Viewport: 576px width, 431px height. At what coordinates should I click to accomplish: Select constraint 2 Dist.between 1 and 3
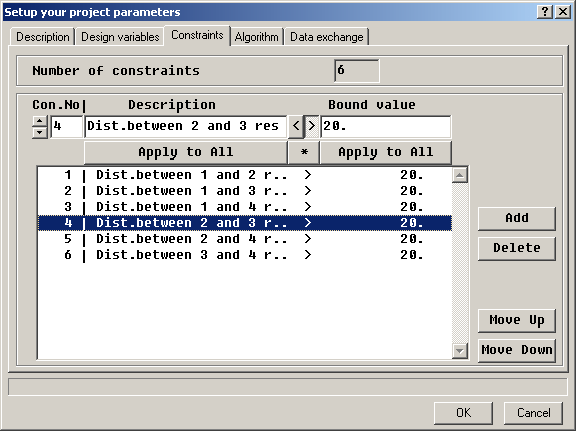[245, 191]
